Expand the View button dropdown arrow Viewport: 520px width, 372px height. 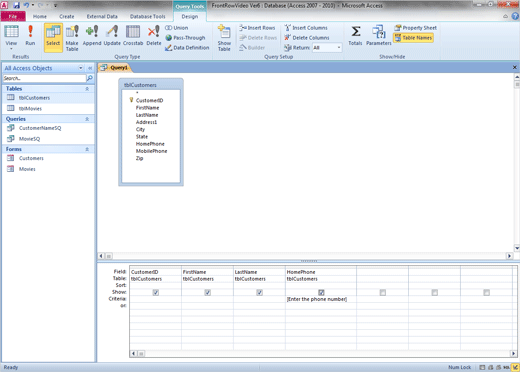pyautogui.click(x=11, y=49)
